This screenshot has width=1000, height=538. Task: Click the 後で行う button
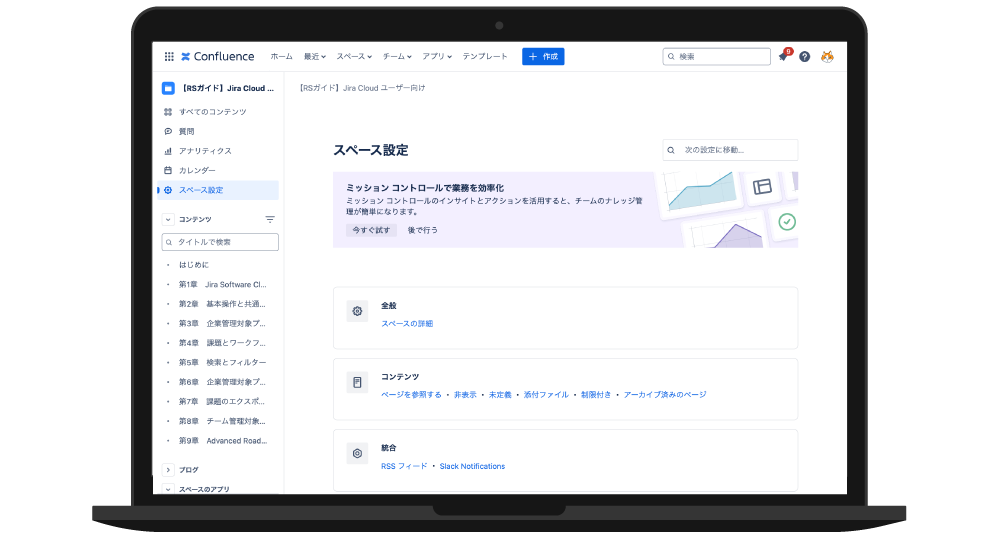point(423,230)
